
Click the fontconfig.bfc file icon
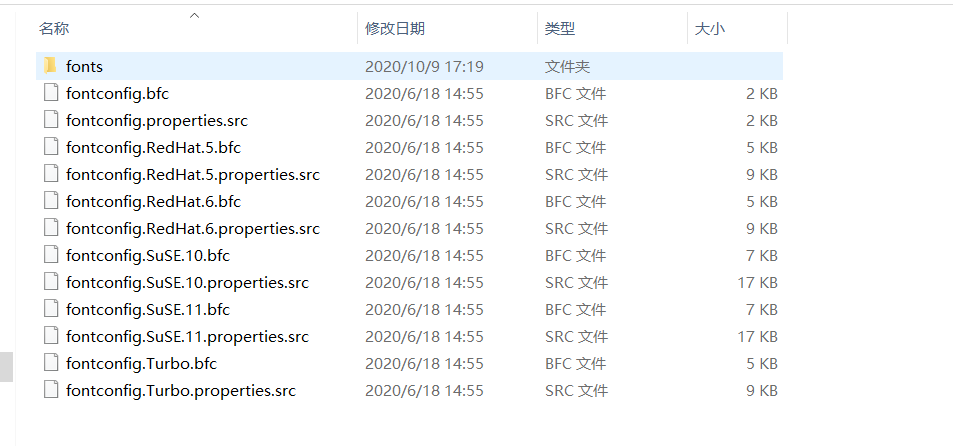[51, 93]
